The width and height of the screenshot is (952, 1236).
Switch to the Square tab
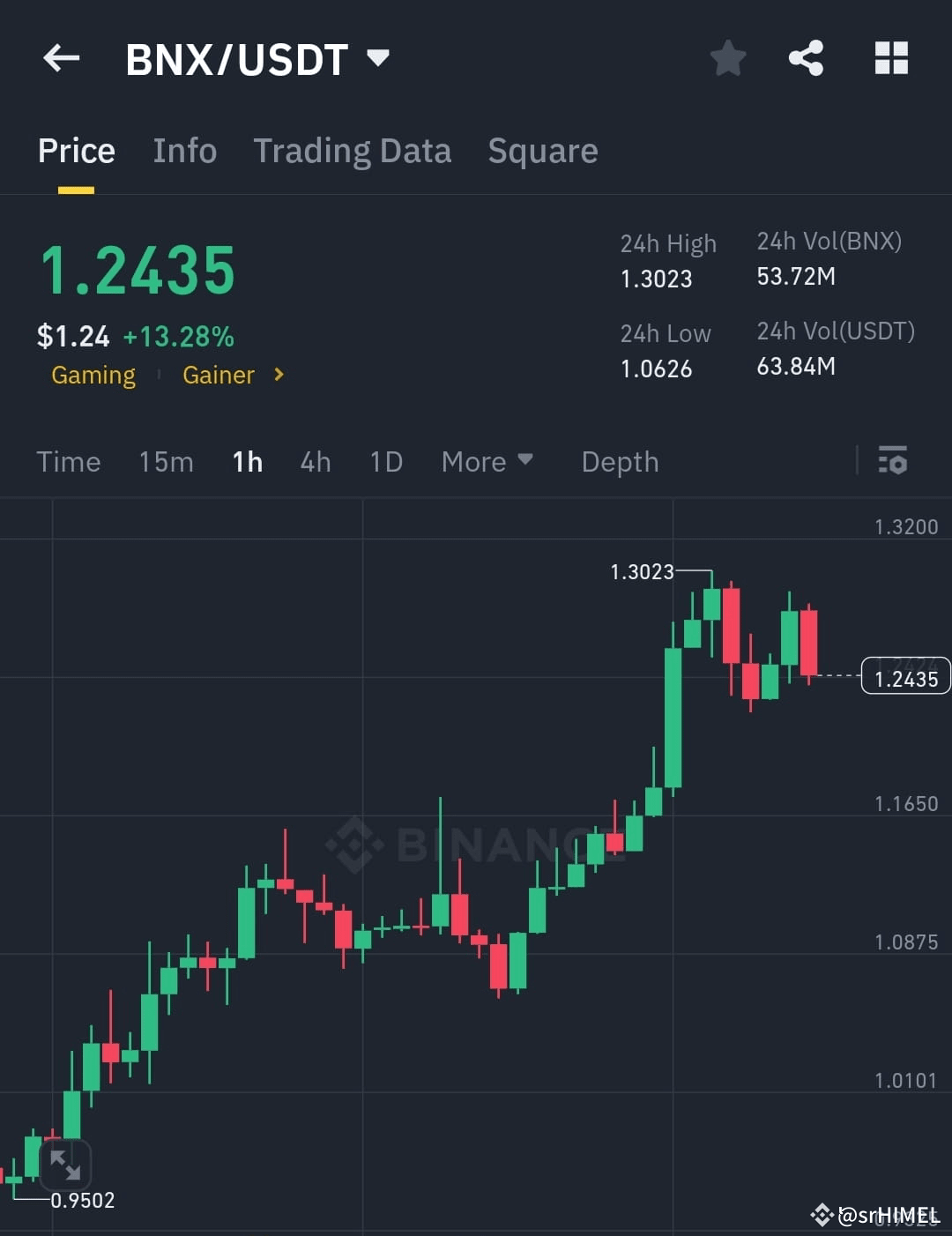coord(543,151)
